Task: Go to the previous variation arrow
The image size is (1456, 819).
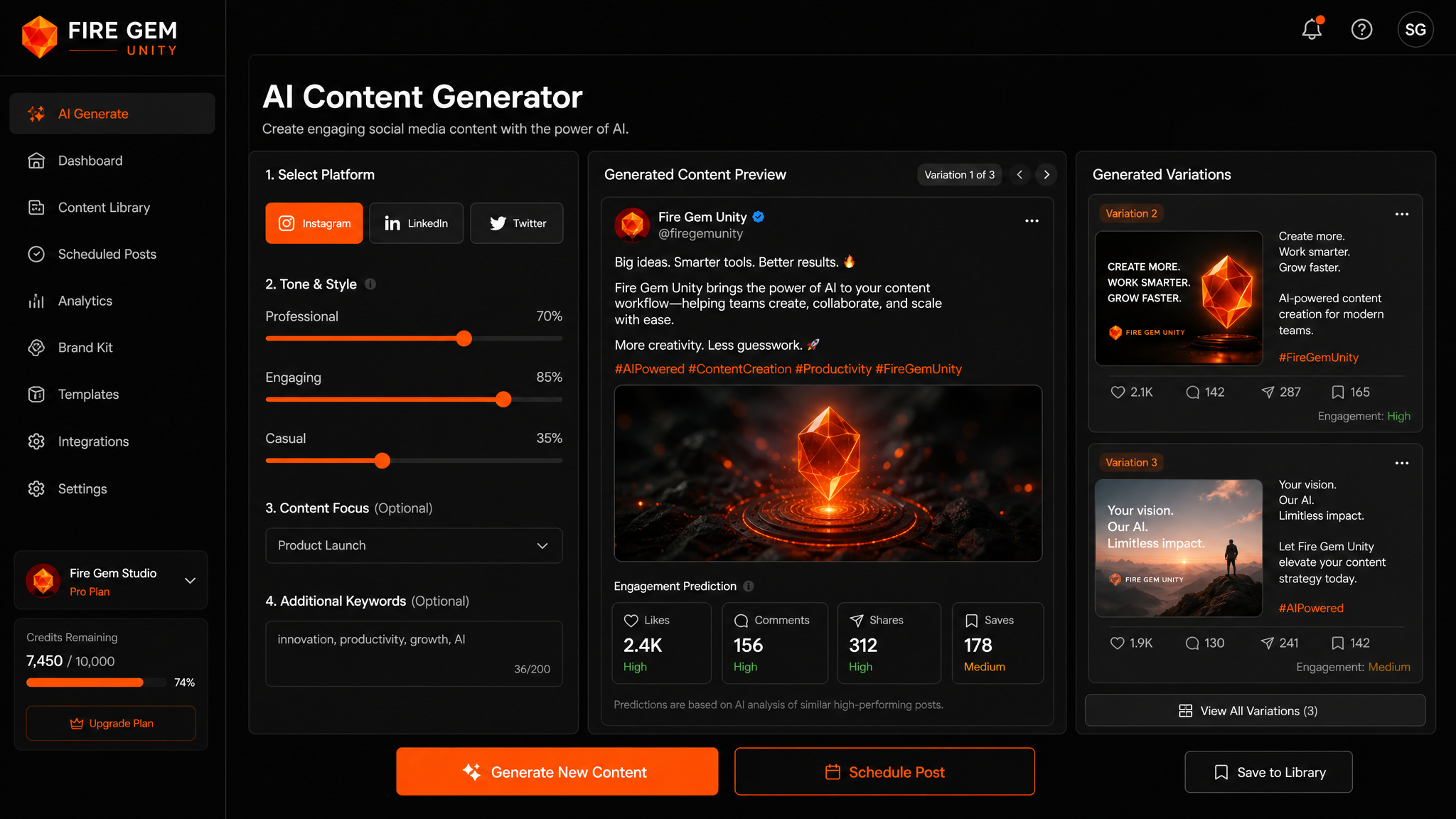Action: coord(1019,175)
